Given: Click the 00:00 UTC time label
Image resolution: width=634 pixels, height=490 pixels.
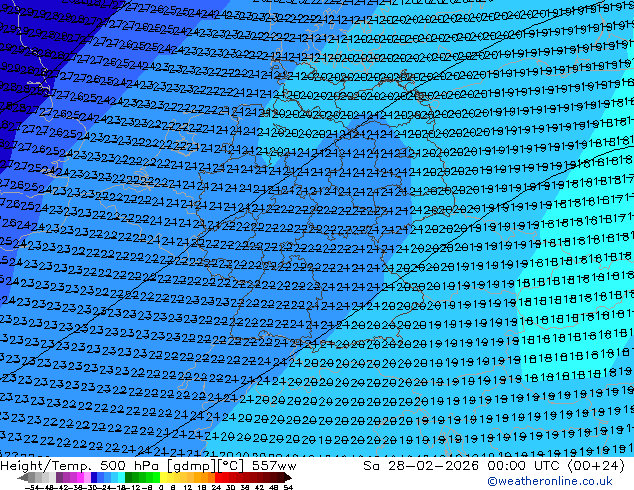Looking at the screenshot, I should coord(525,466).
